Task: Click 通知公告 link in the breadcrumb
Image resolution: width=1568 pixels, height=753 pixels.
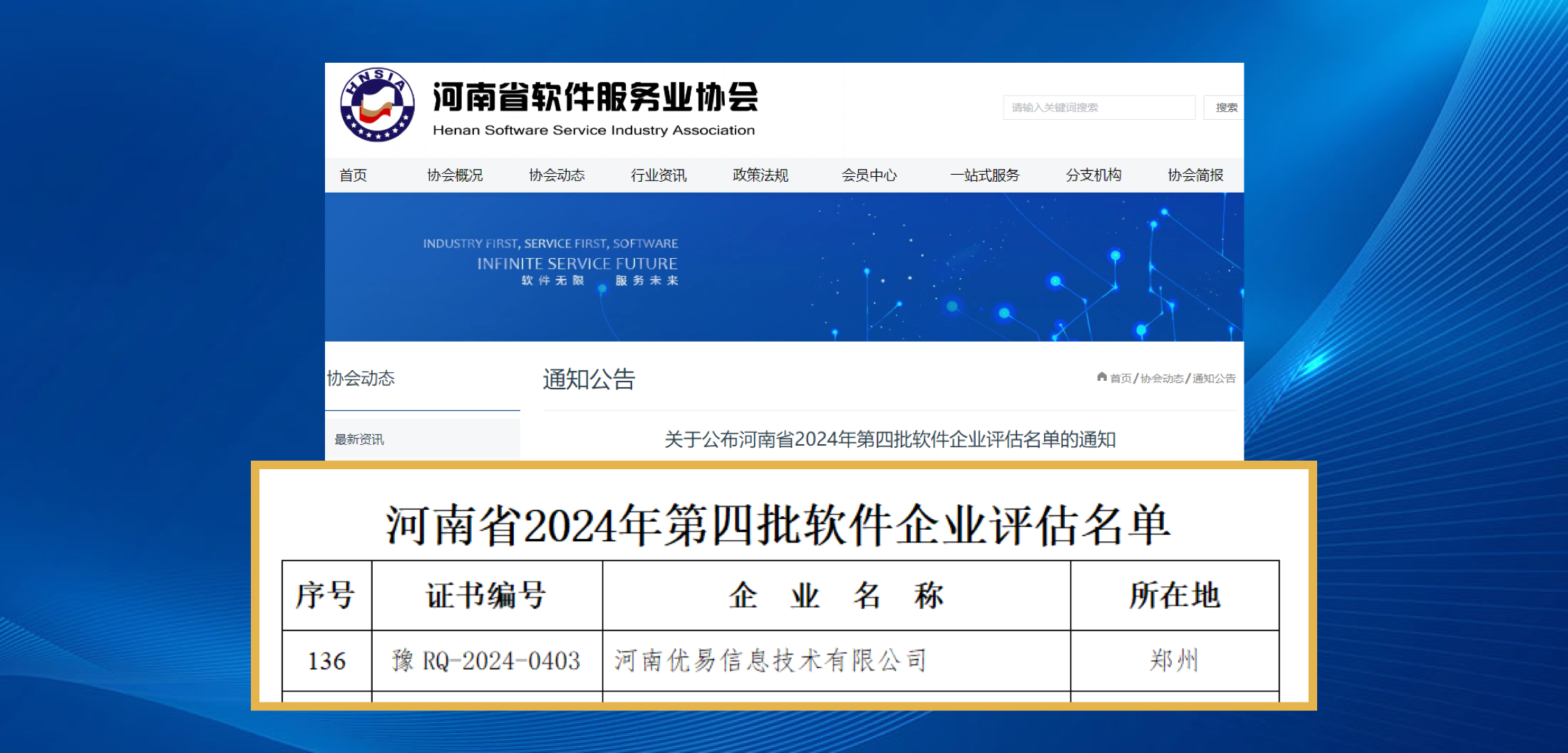Action: click(x=1214, y=379)
